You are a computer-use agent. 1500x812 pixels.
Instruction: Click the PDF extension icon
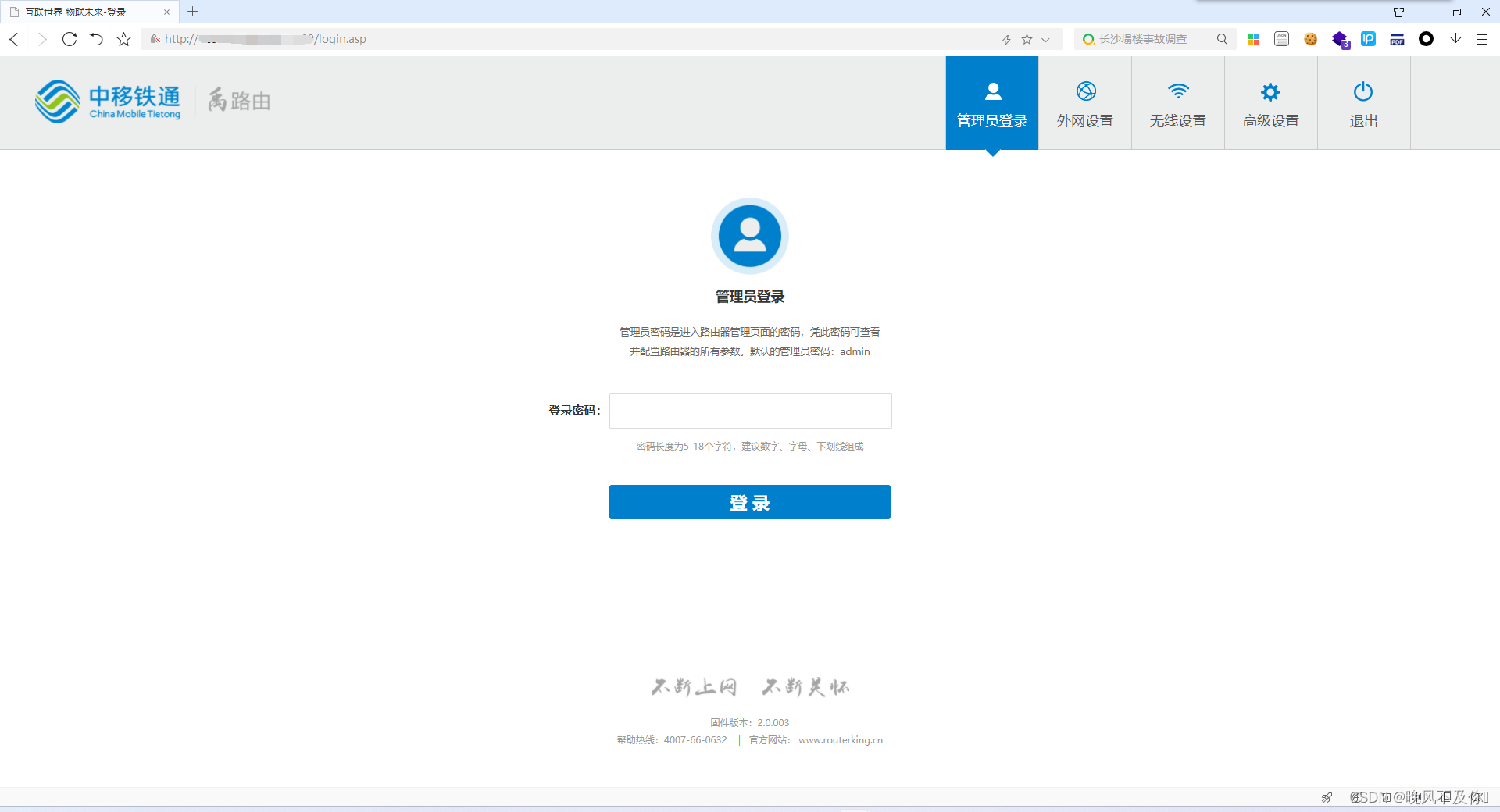[1398, 39]
